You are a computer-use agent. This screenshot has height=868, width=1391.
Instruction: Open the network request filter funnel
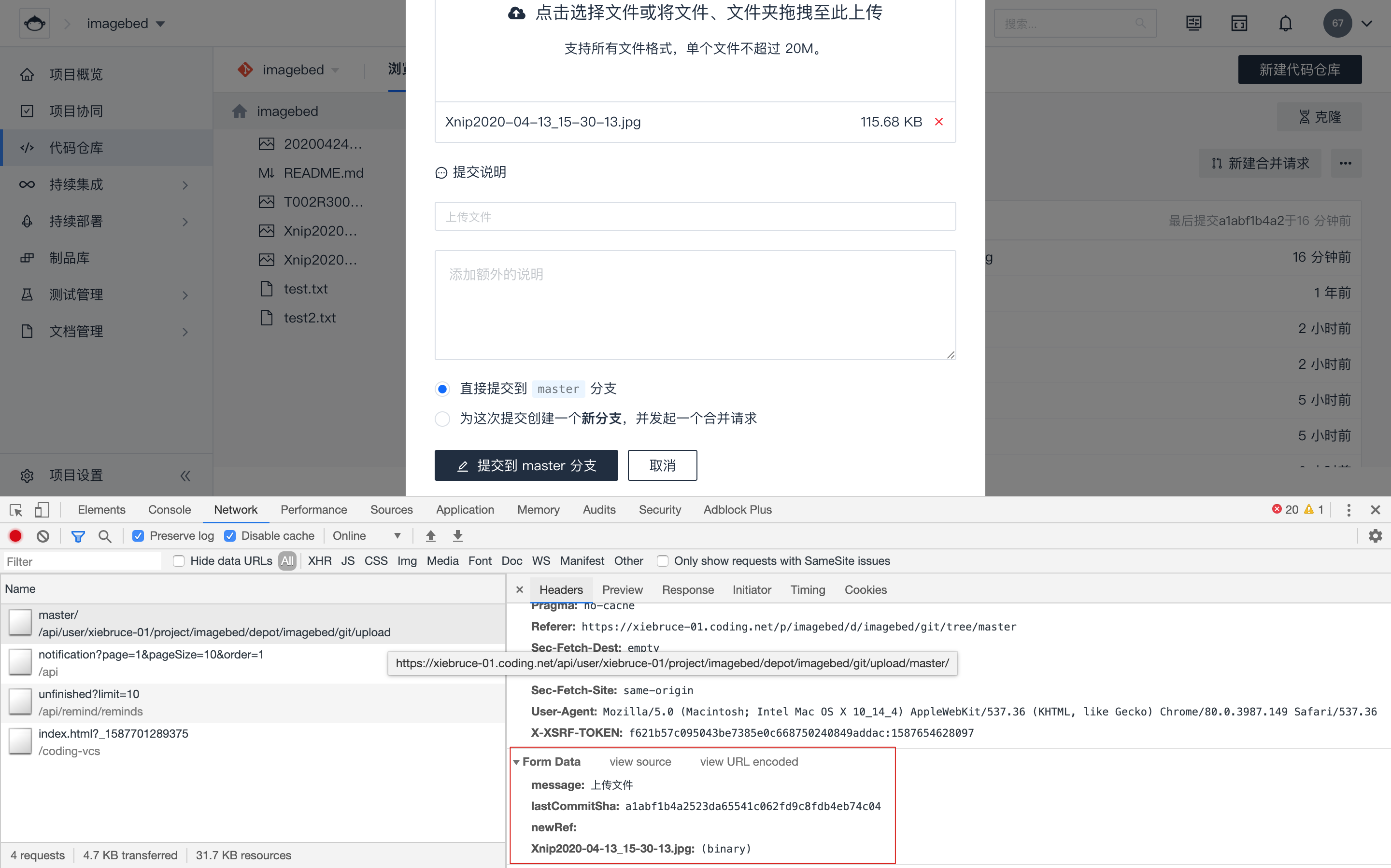[x=78, y=535]
